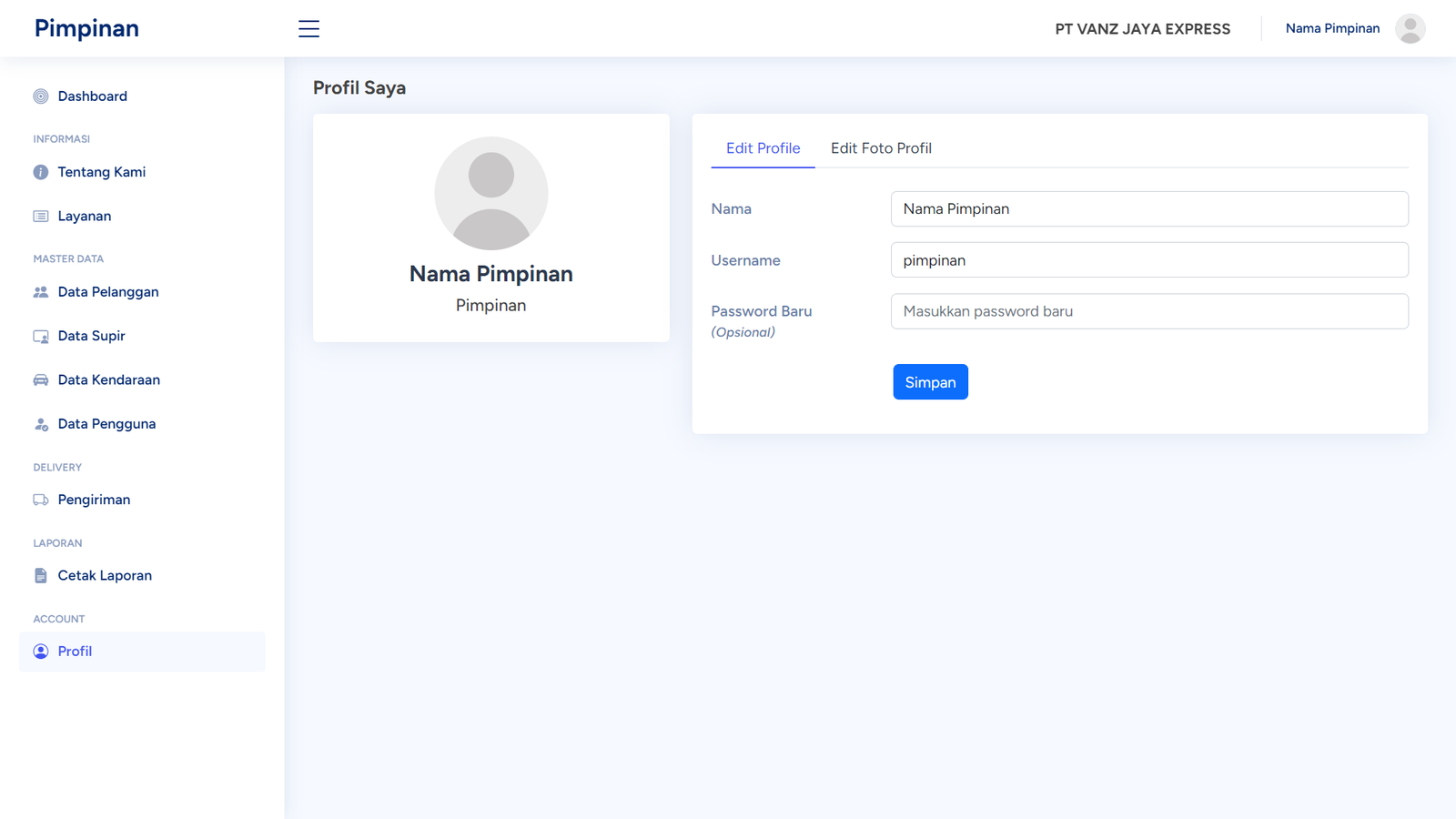This screenshot has height=819, width=1456.
Task: Switch to the Edit Foto Profil tab
Action: click(880, 148)
